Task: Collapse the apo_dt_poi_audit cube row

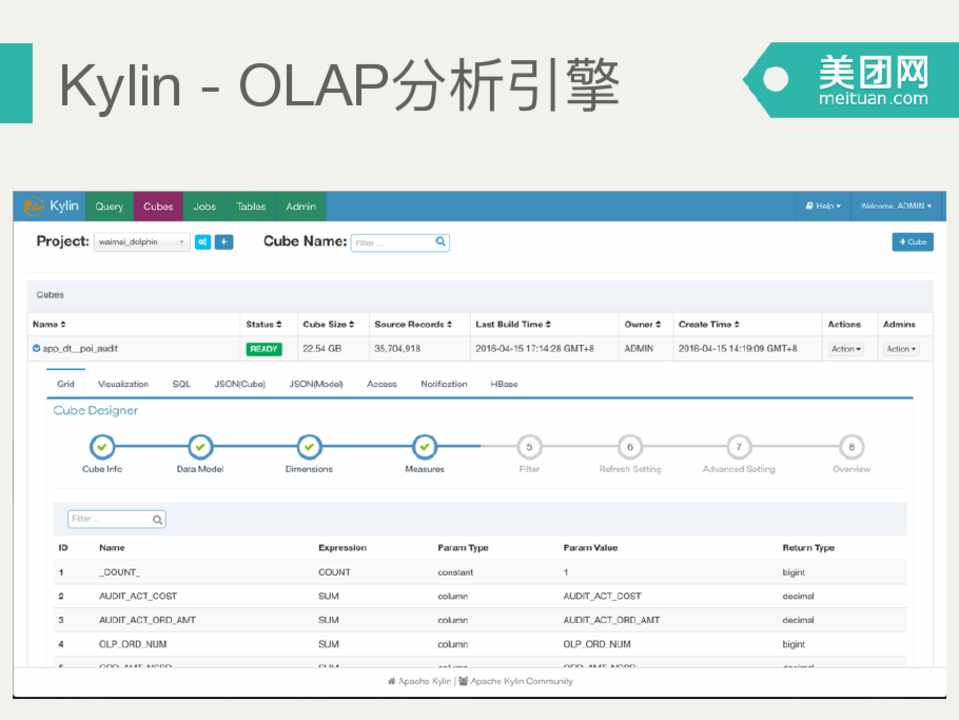Action: 37,349
